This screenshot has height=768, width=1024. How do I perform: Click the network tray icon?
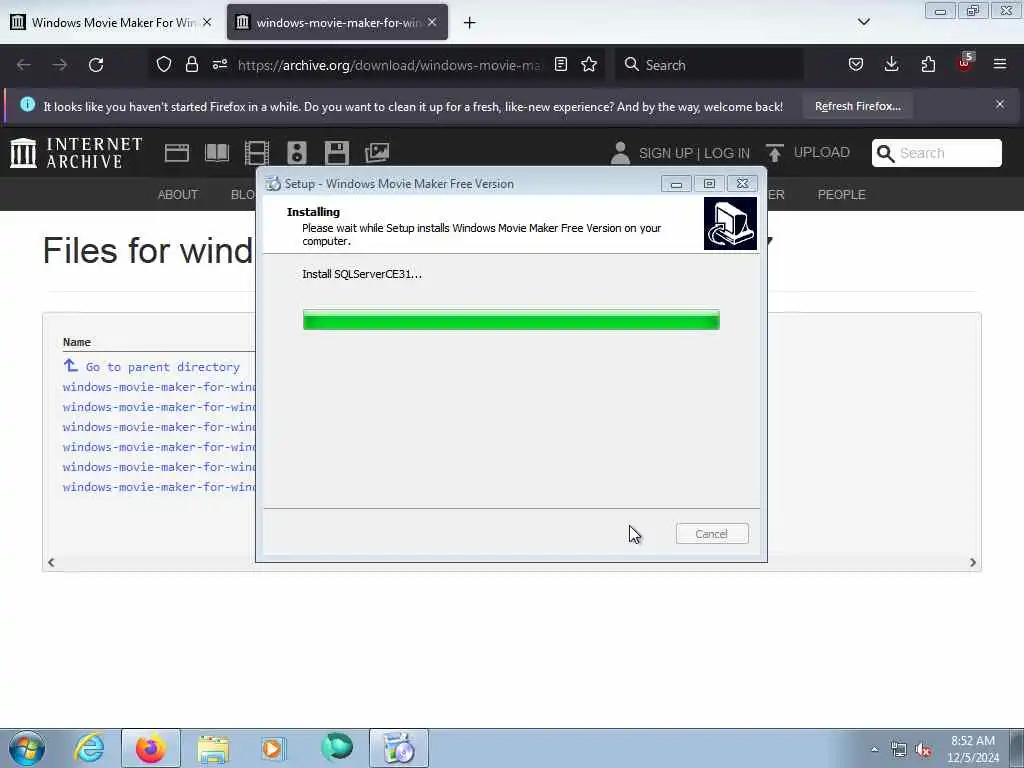click(899, 750)
